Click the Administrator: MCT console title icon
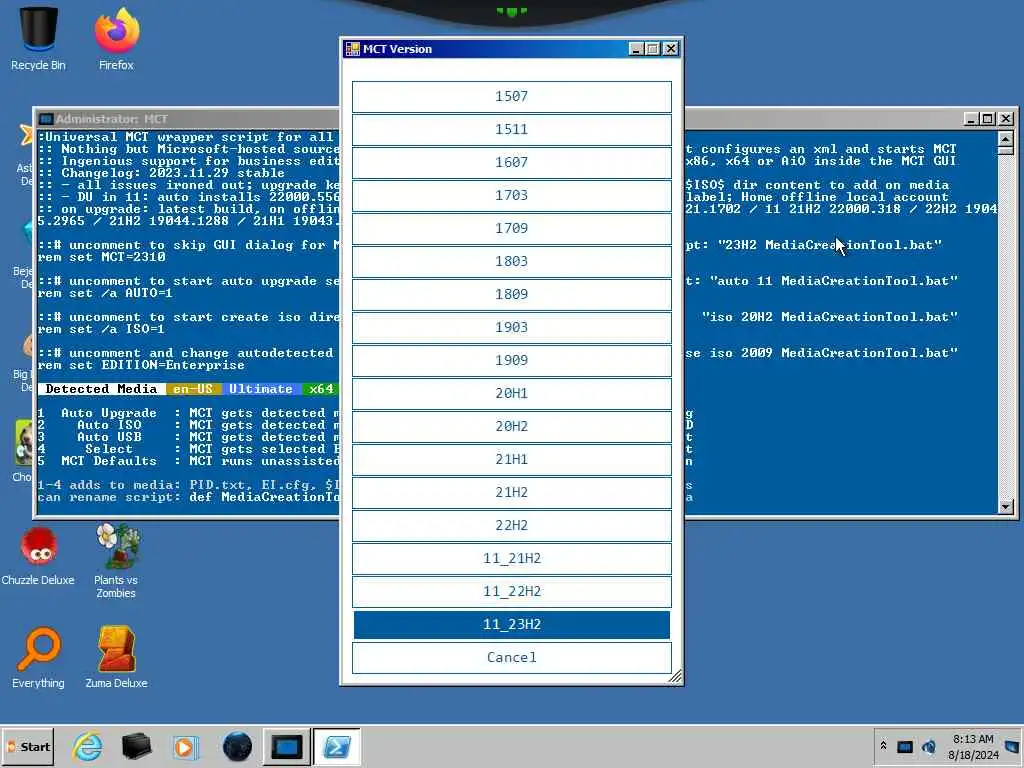 coord(46,119)
